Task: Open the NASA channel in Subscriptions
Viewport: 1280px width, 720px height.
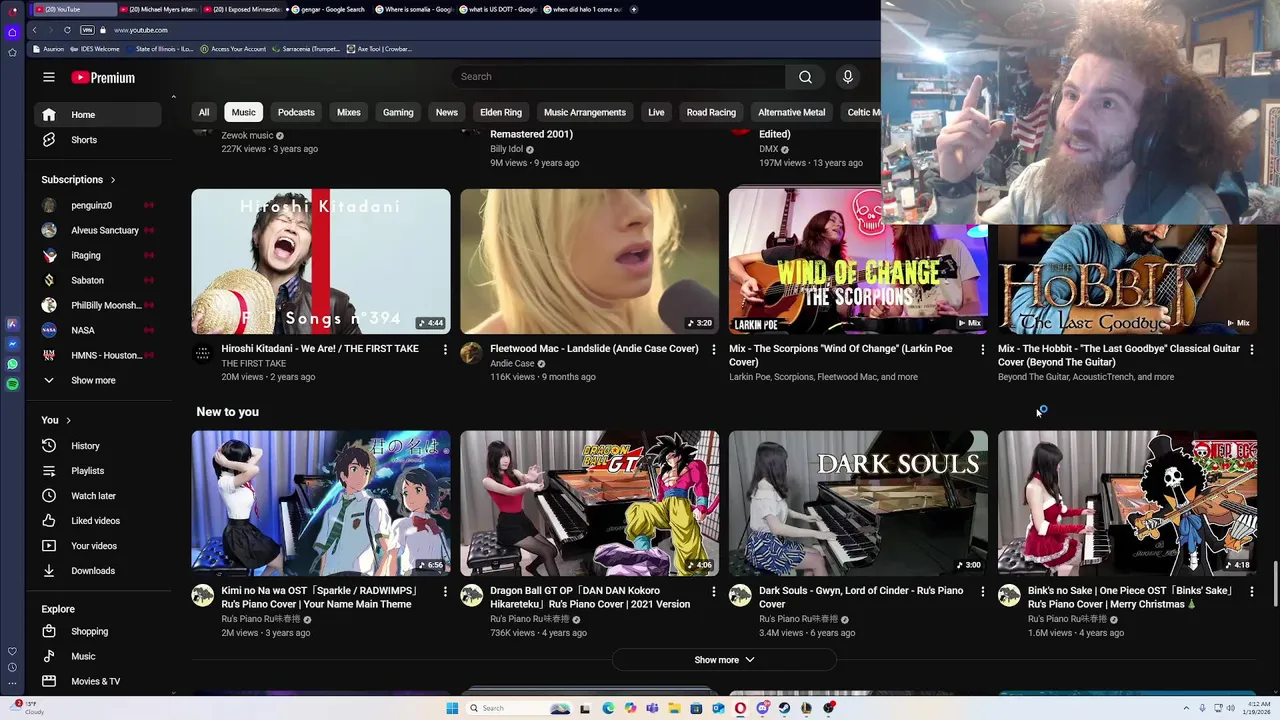Action: [97, 330]
